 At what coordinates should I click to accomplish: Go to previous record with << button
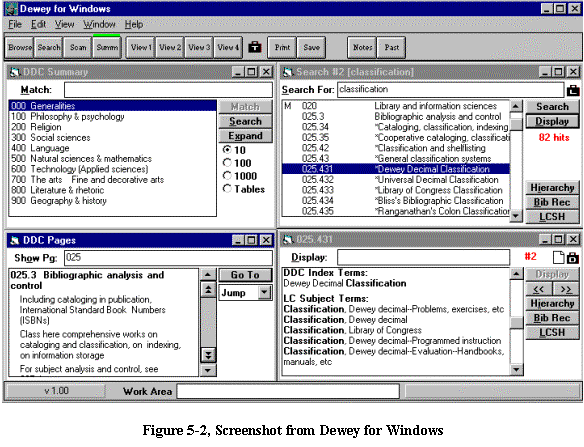tap(539, 289)
